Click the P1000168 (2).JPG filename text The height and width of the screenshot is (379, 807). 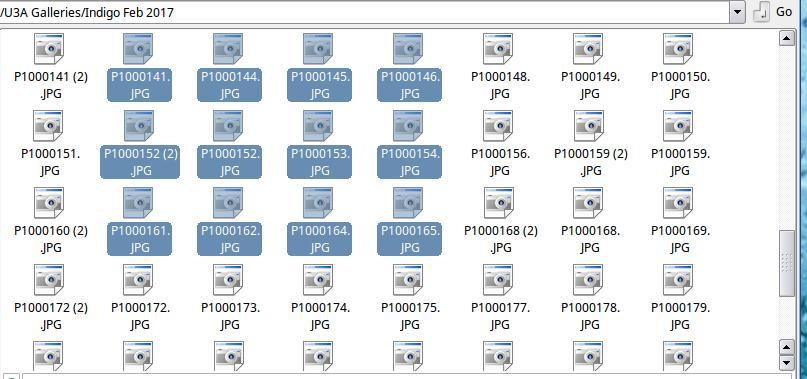[500, 239]
